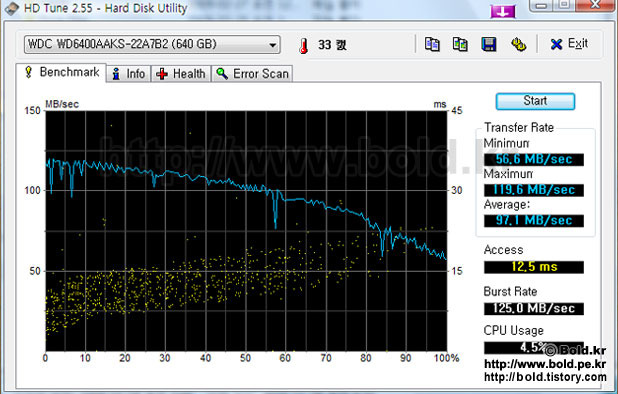The width and height of the screenshot is (618, 394).
Task: Click the copy text to clipboard icon
Action: pyautogui.click(x=432, y=44)
